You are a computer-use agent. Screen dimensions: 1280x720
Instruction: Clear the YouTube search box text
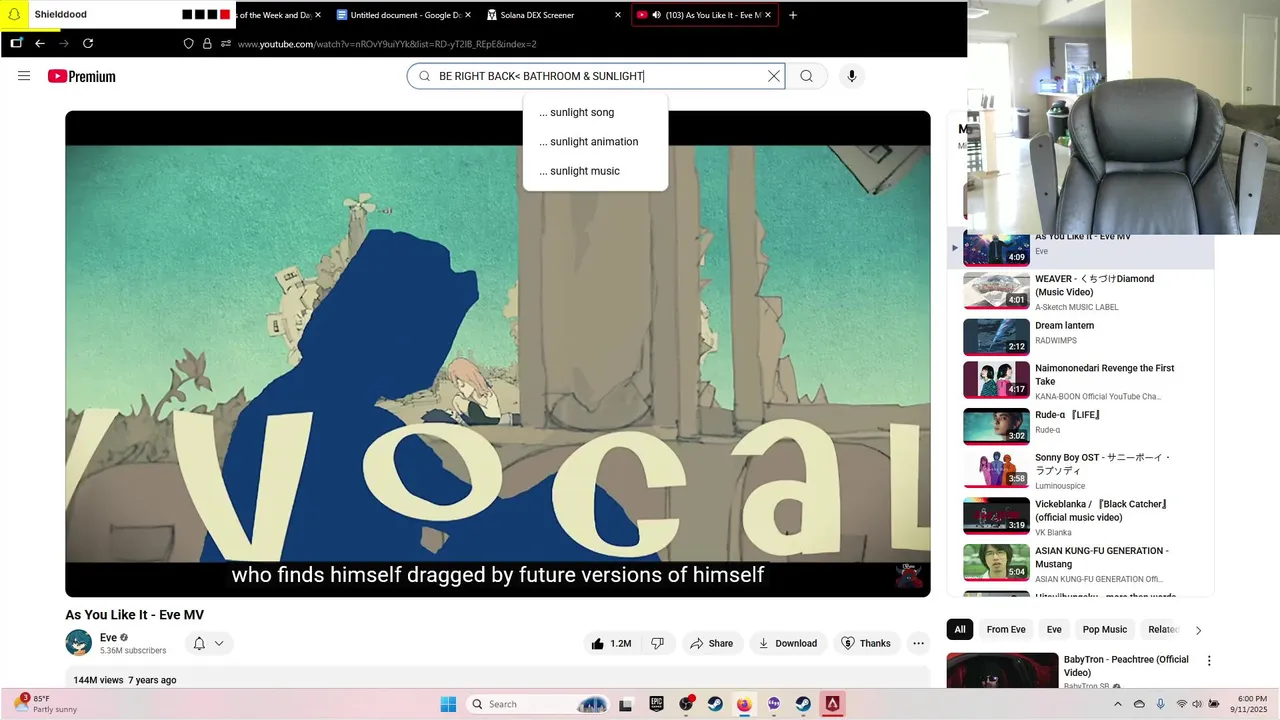click(x=773, y=76)
